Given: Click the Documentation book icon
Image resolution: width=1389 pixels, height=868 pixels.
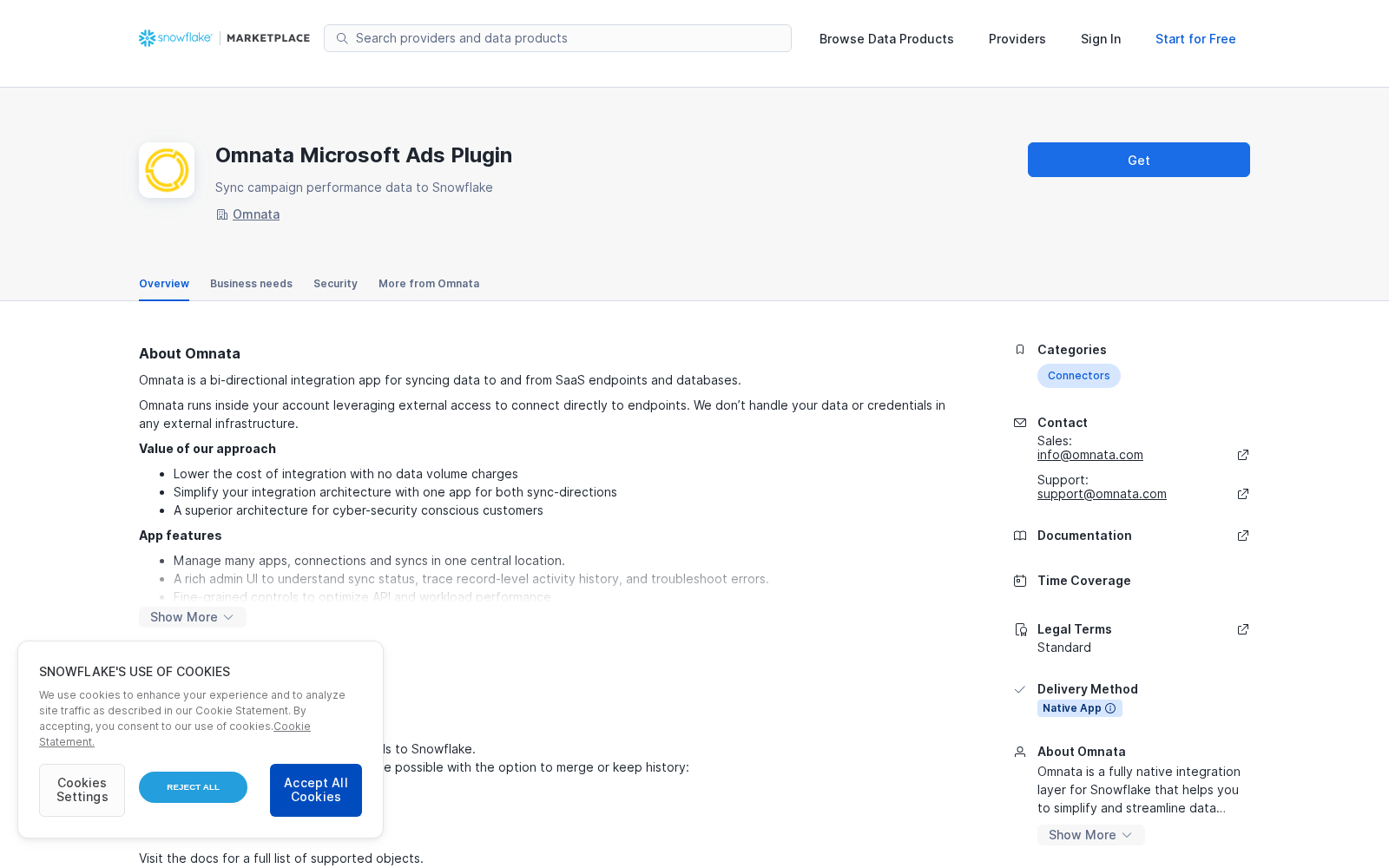Looking at the screenshot, I should (1020, 536).
